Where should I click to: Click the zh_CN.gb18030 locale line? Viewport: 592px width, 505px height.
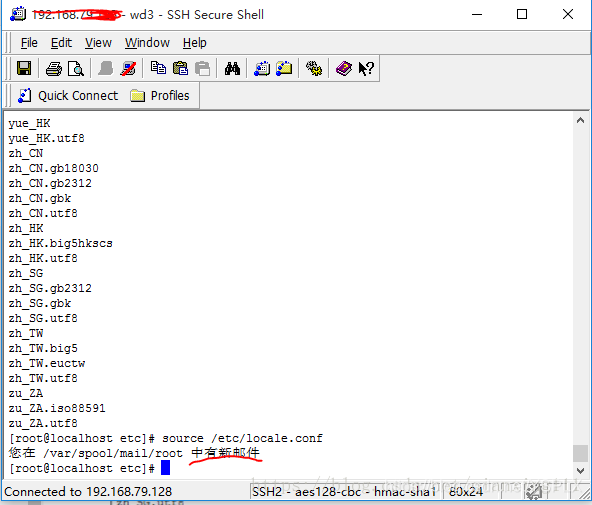(x=54, y=168)
